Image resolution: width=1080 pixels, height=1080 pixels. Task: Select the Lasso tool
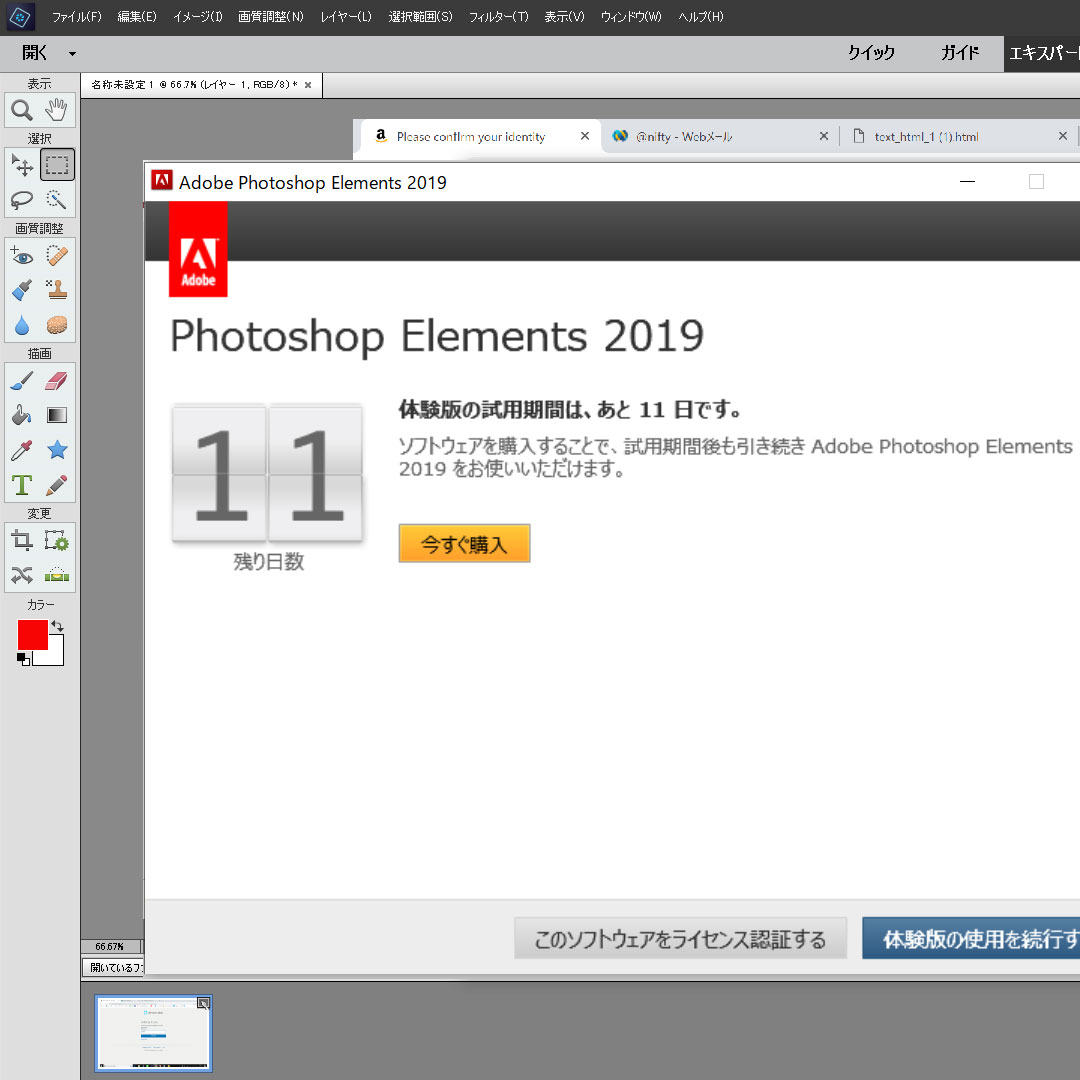point(22,200)
